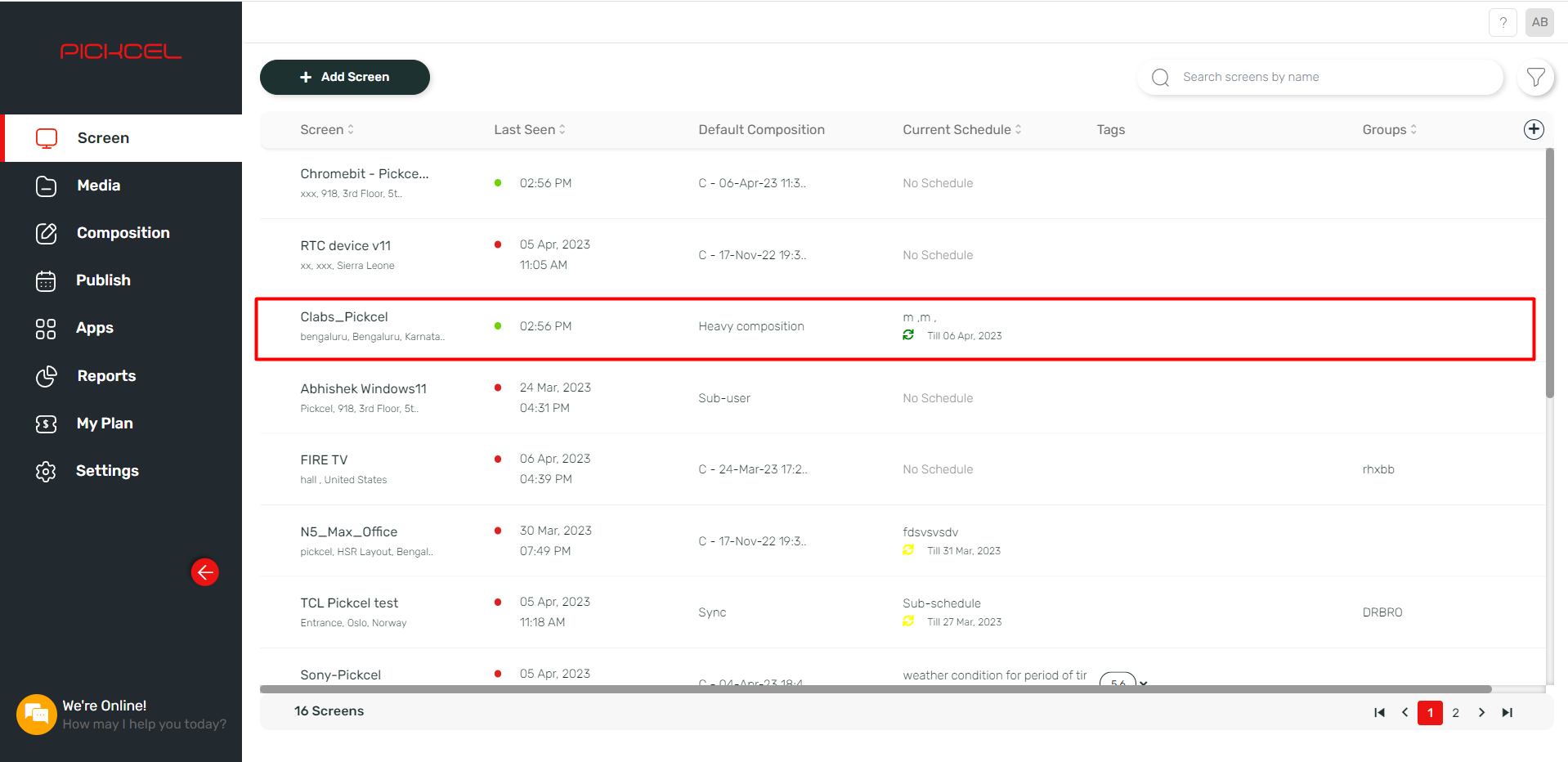Screen dimensions: 1568x762
Task: Click the Pickcel logo
Action: 121,52
